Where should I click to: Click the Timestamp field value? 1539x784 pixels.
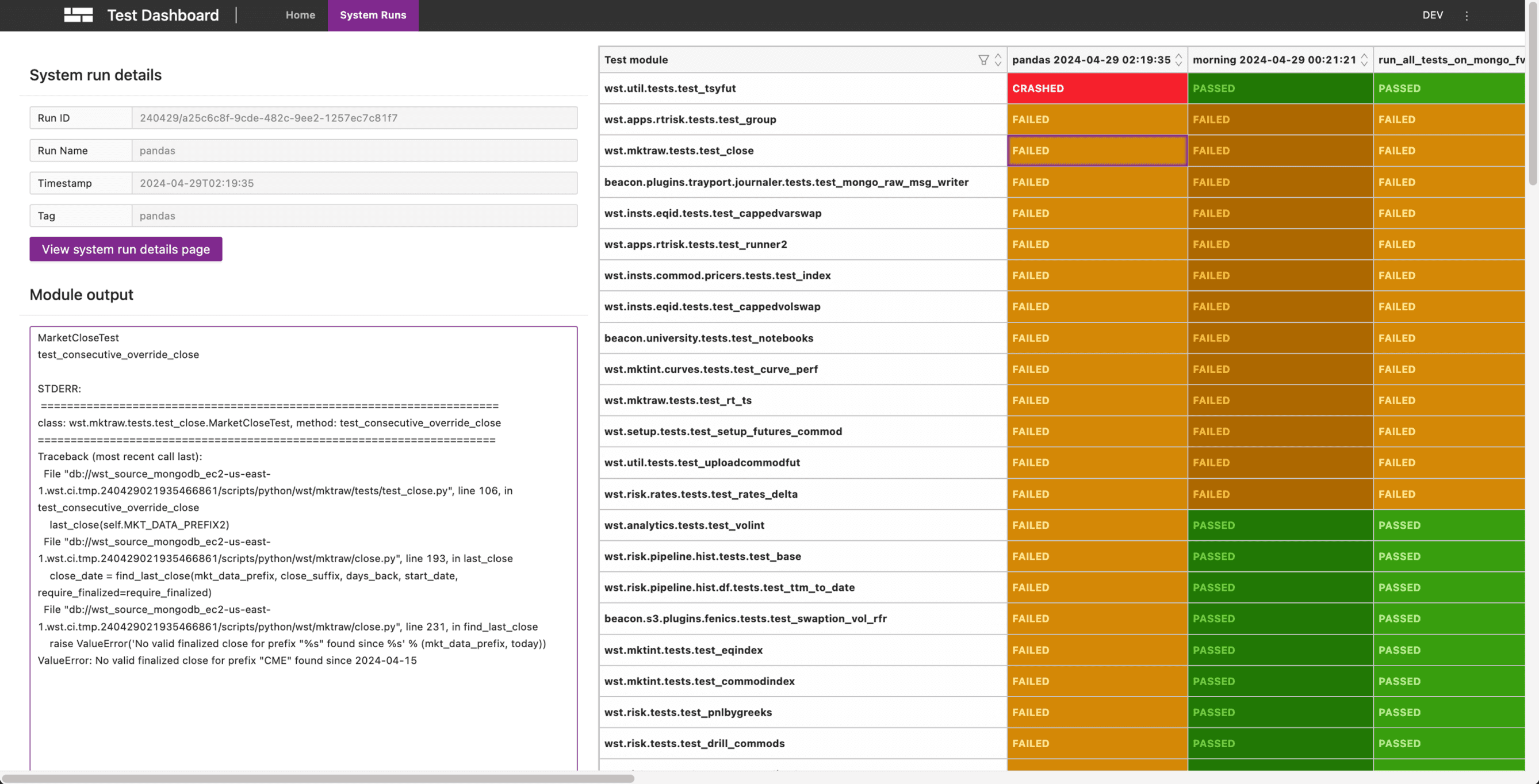[x=354, y=183]
